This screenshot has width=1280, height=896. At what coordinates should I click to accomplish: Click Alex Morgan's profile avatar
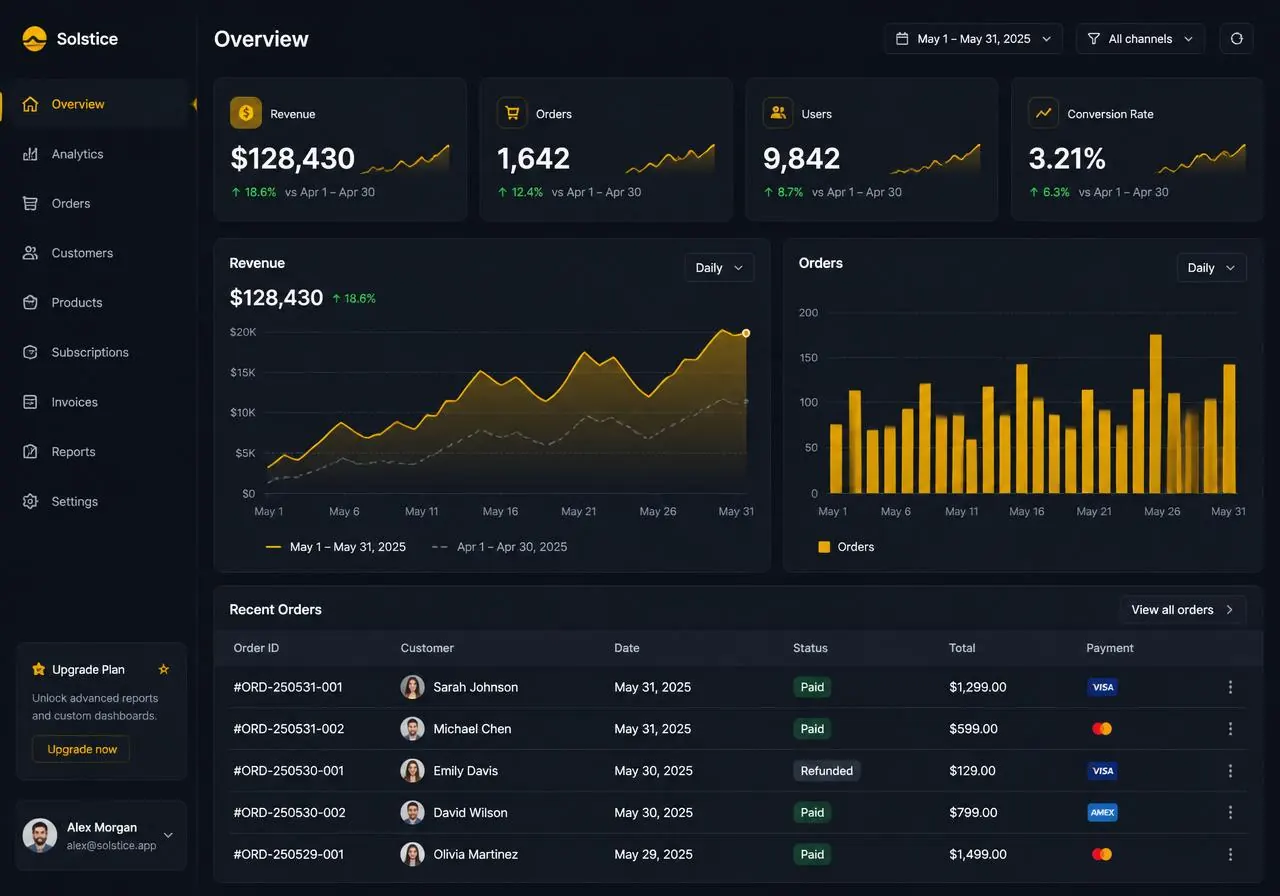(x=40, y=835)
